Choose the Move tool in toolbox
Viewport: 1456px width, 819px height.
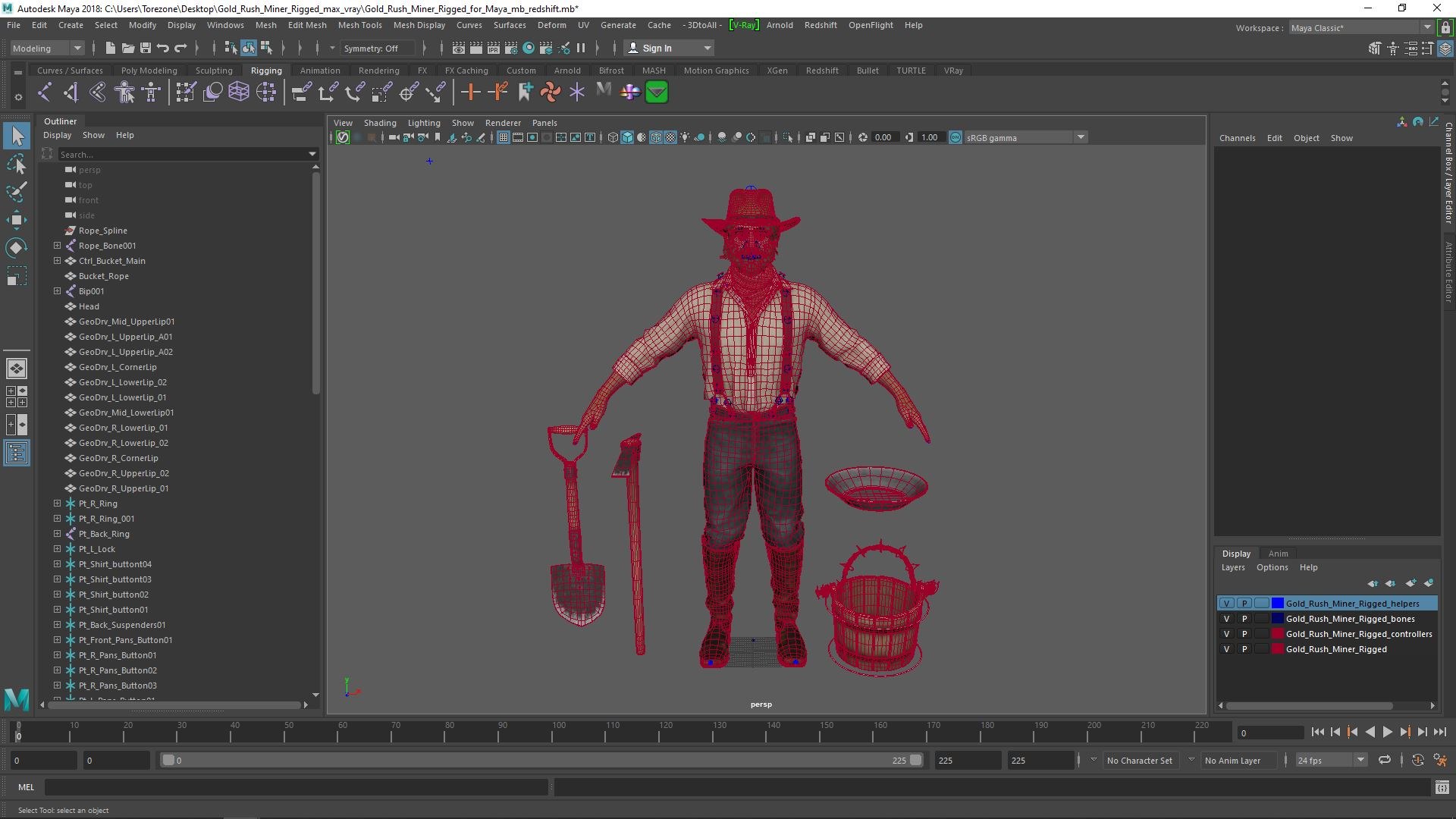pyautogui.click(x=17, y=220)
